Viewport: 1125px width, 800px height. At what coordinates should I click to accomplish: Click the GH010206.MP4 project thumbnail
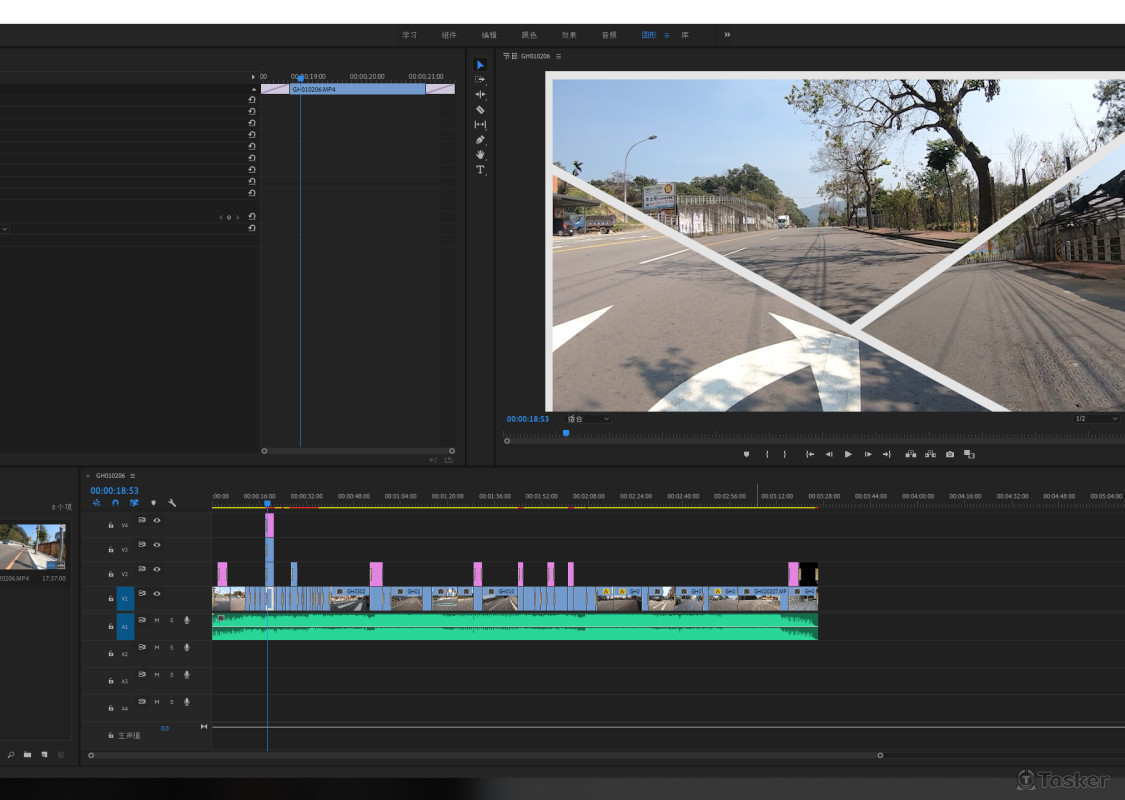tap(33, 547)
